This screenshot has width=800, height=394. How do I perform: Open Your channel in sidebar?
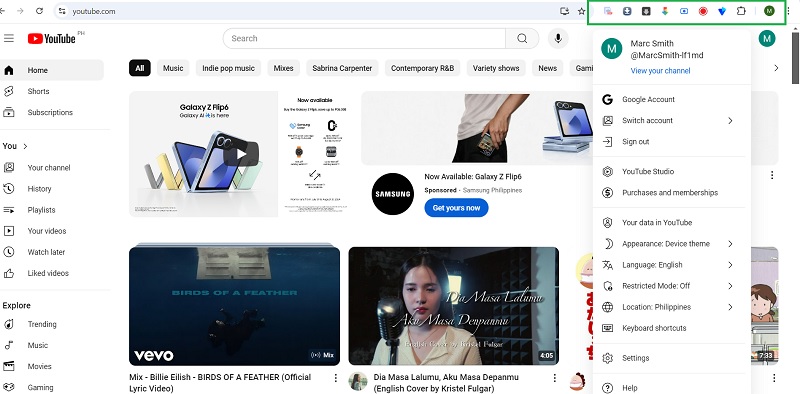point(52,167)
